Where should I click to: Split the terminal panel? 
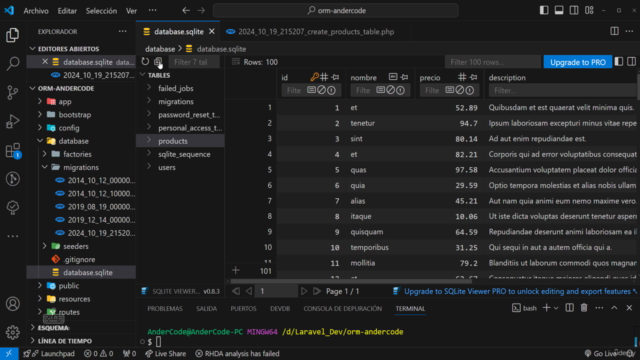pyautogui.click(x=569, y=308)
